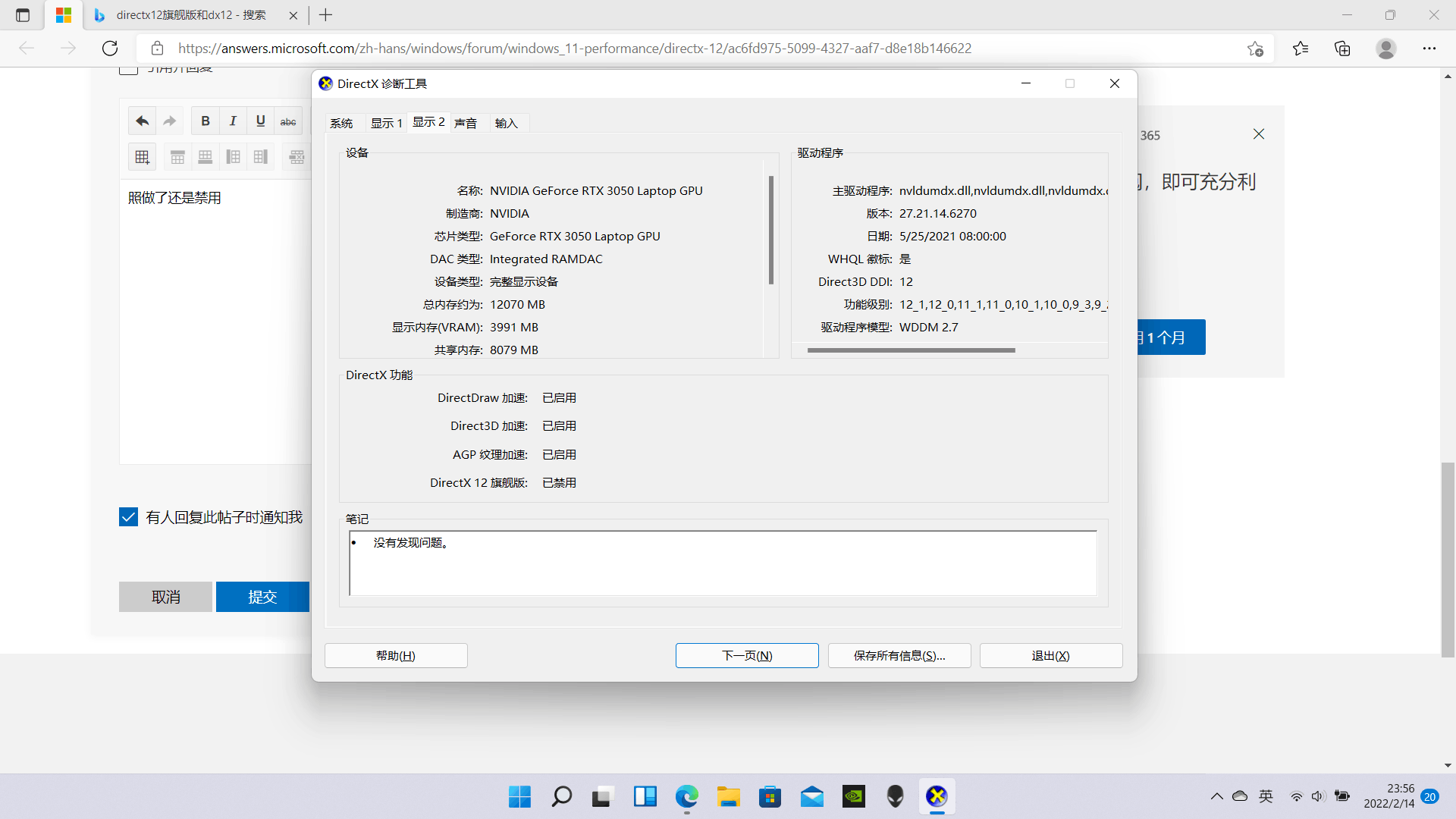Switch to the 系统 tab
Screen dimensions: 1456x819
(x=341, y=123)
